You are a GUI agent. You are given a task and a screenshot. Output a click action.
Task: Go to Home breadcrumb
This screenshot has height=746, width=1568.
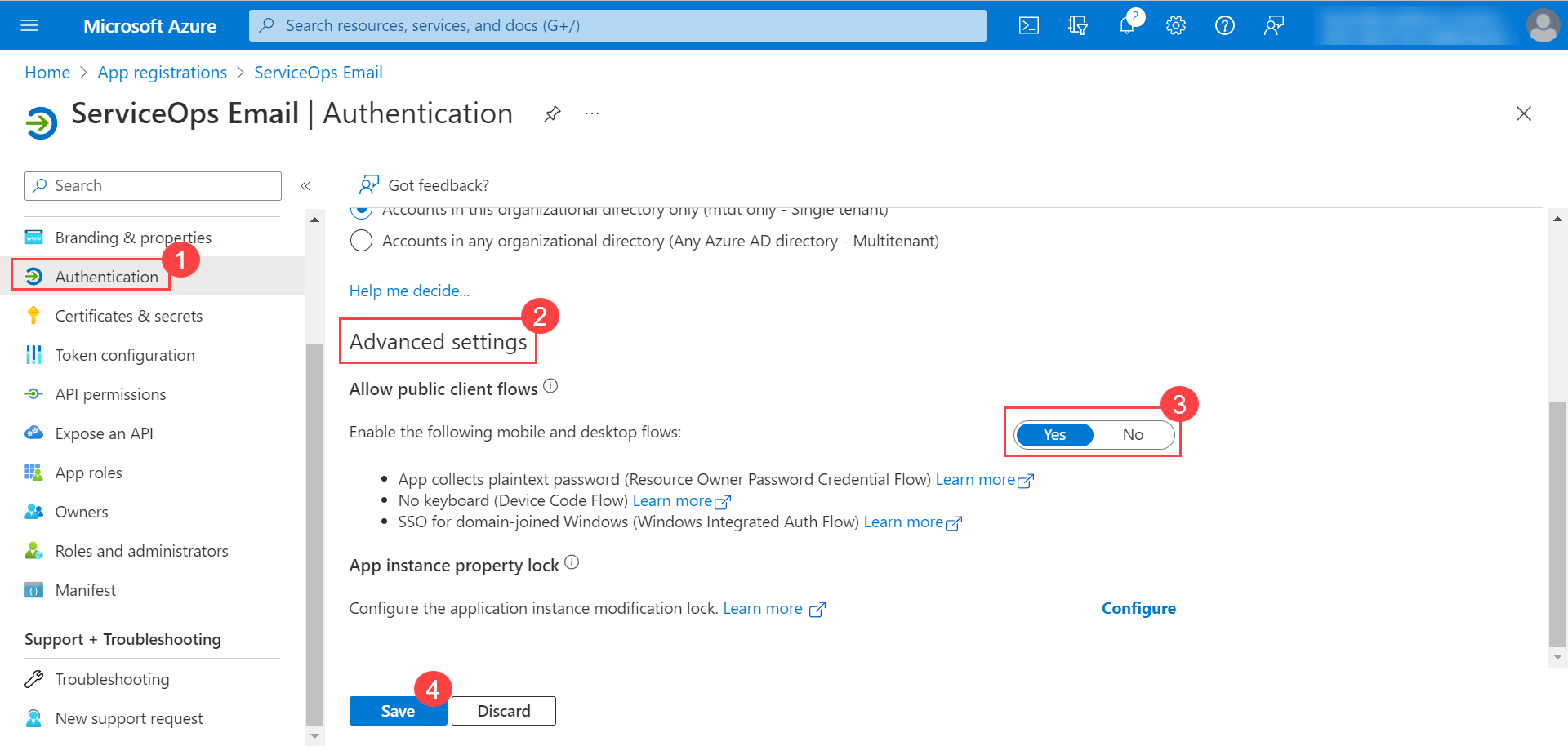47,73
